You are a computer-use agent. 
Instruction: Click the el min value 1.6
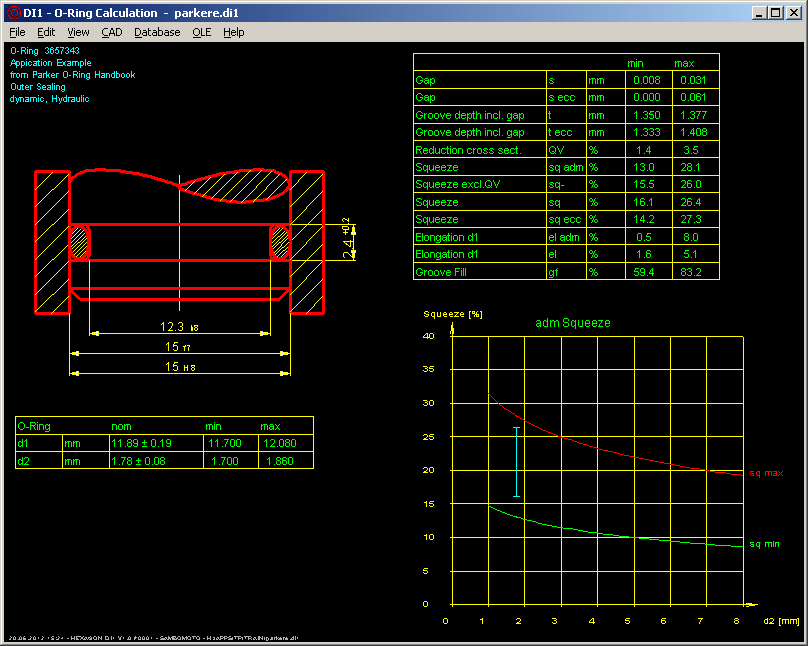tap(643, 254)
